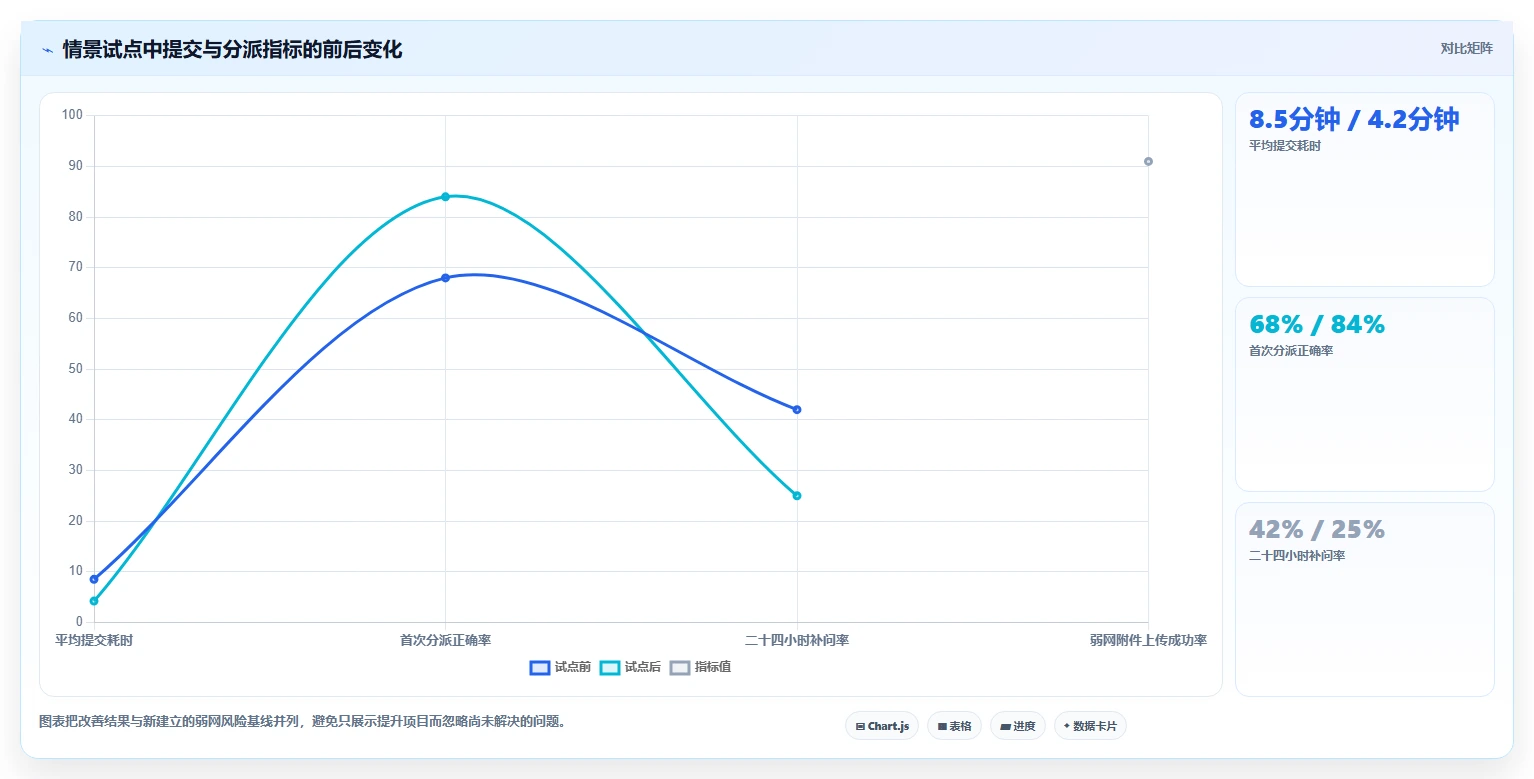1534x779 pixels.
Task: Click the footnote text below the chart
Action: point(303,721)
